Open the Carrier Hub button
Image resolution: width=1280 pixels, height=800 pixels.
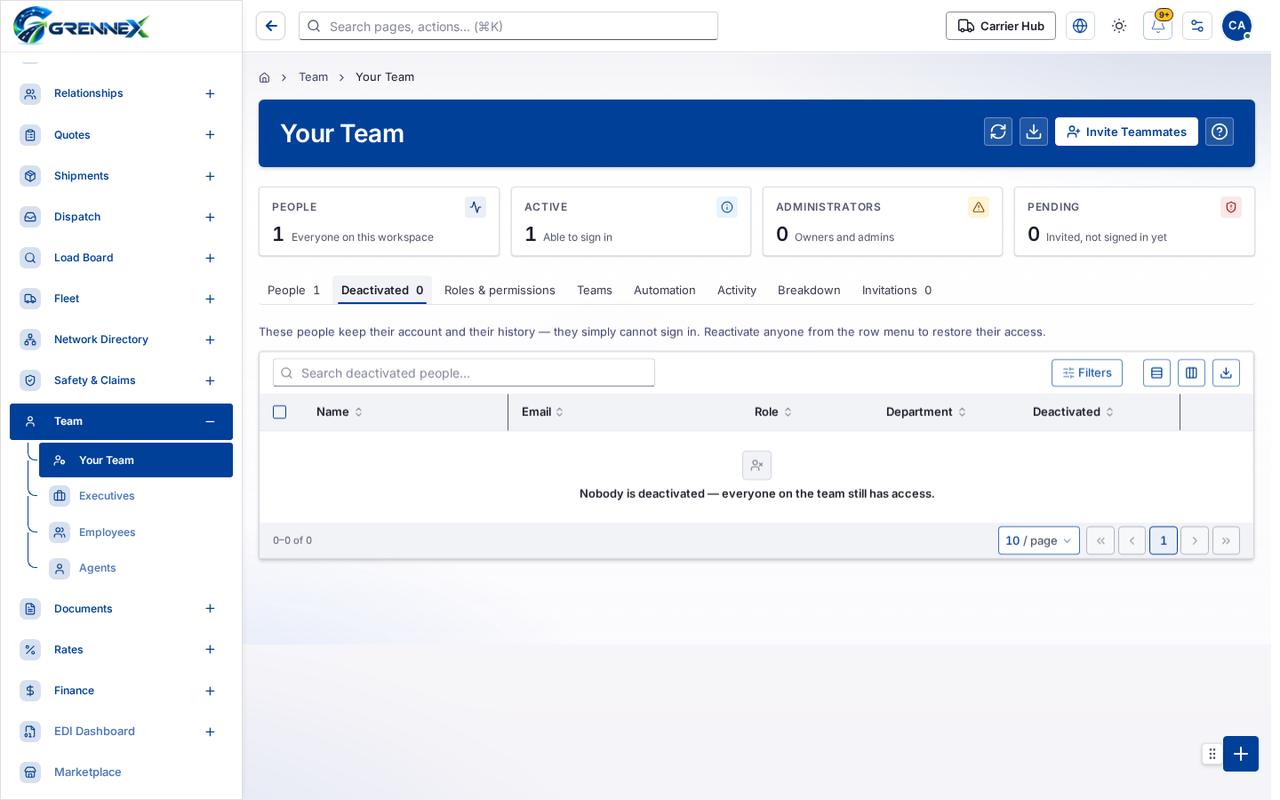click(x=1001, y=26)
